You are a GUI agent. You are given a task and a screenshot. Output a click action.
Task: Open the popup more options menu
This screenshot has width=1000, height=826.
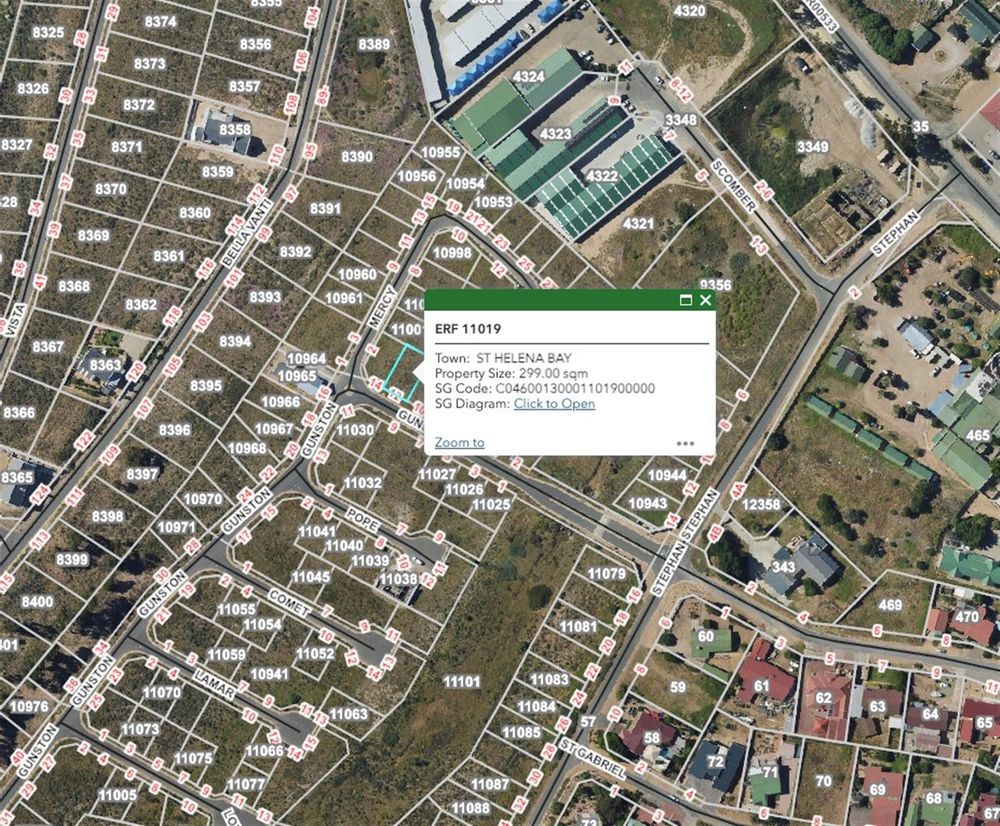(686, 443)
